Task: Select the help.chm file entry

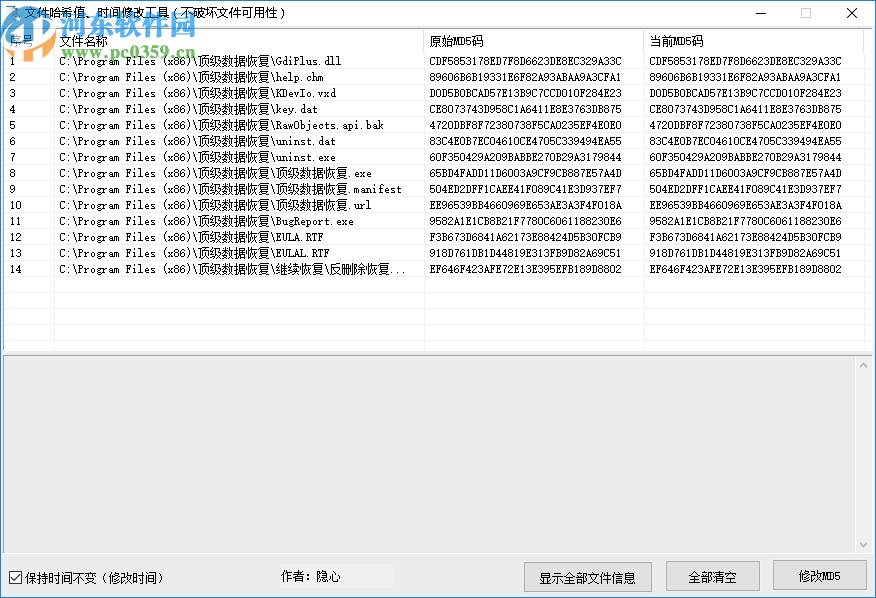Action: pos(200,76)
